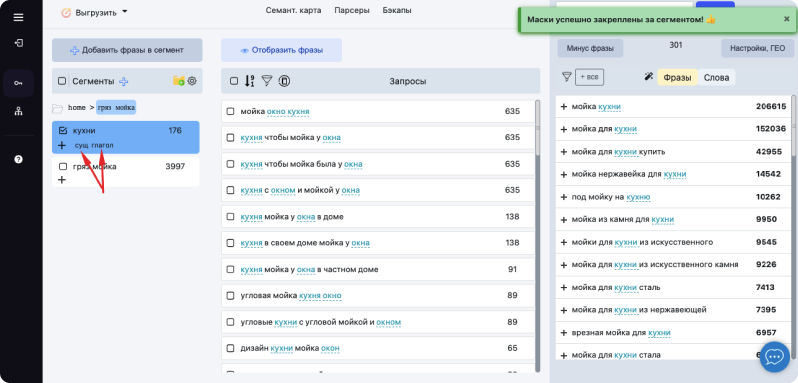Select all segments checkbox in Сегменты header
The height and width of the screenshot is (383, 798).
(62, 81)
